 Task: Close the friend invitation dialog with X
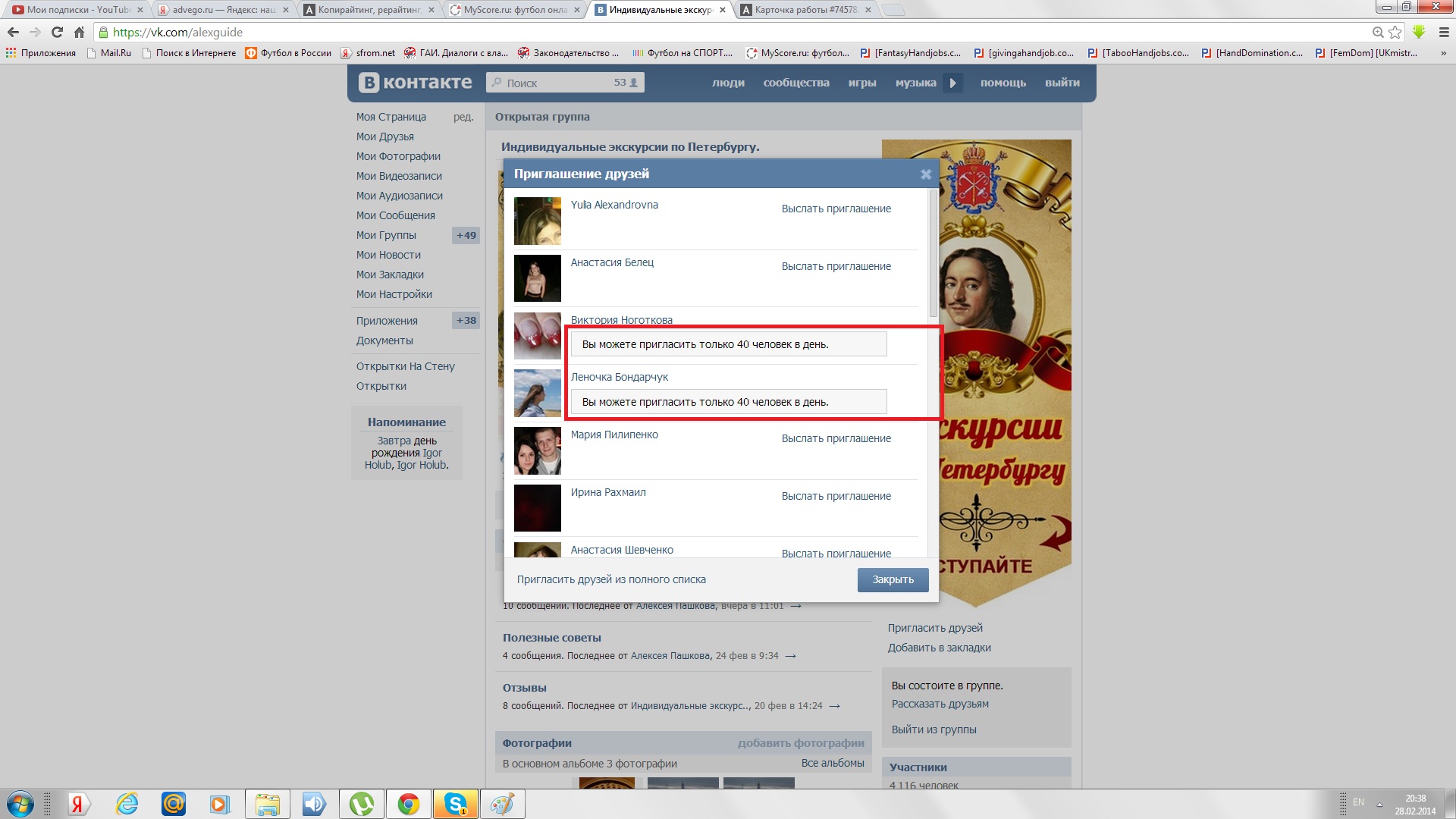pos(926,174)
